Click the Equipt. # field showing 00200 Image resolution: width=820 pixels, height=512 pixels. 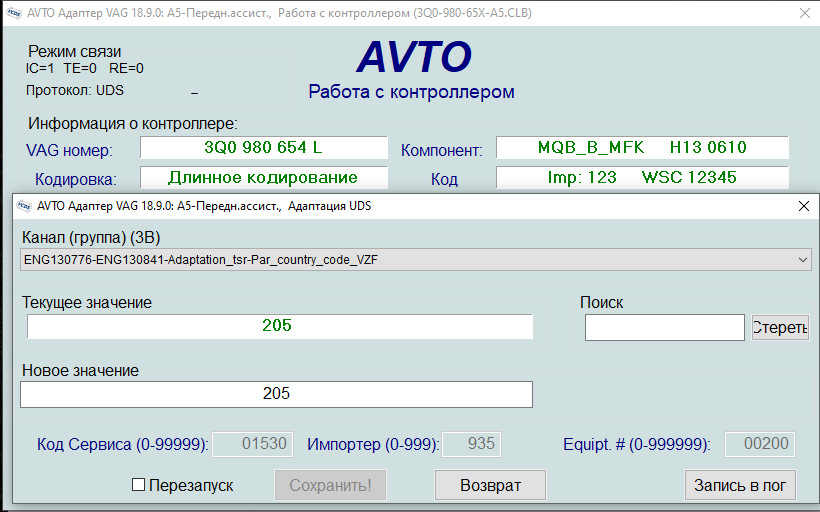click(x=760, y=444)
